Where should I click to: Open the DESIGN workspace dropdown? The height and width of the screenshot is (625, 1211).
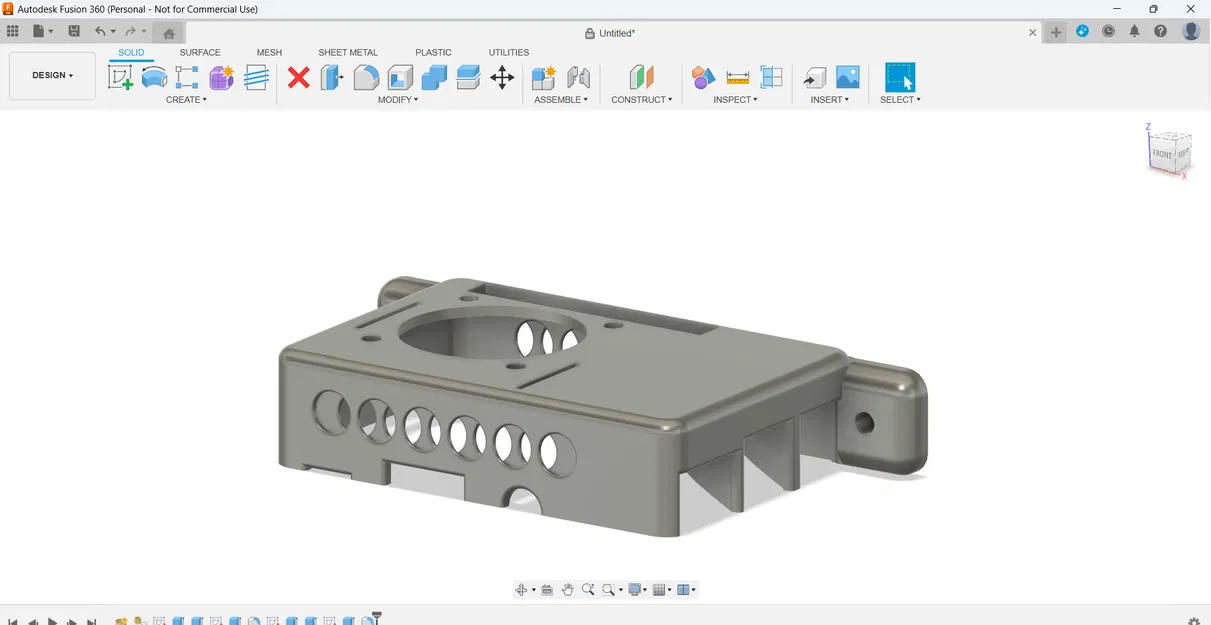click(52, 76)
